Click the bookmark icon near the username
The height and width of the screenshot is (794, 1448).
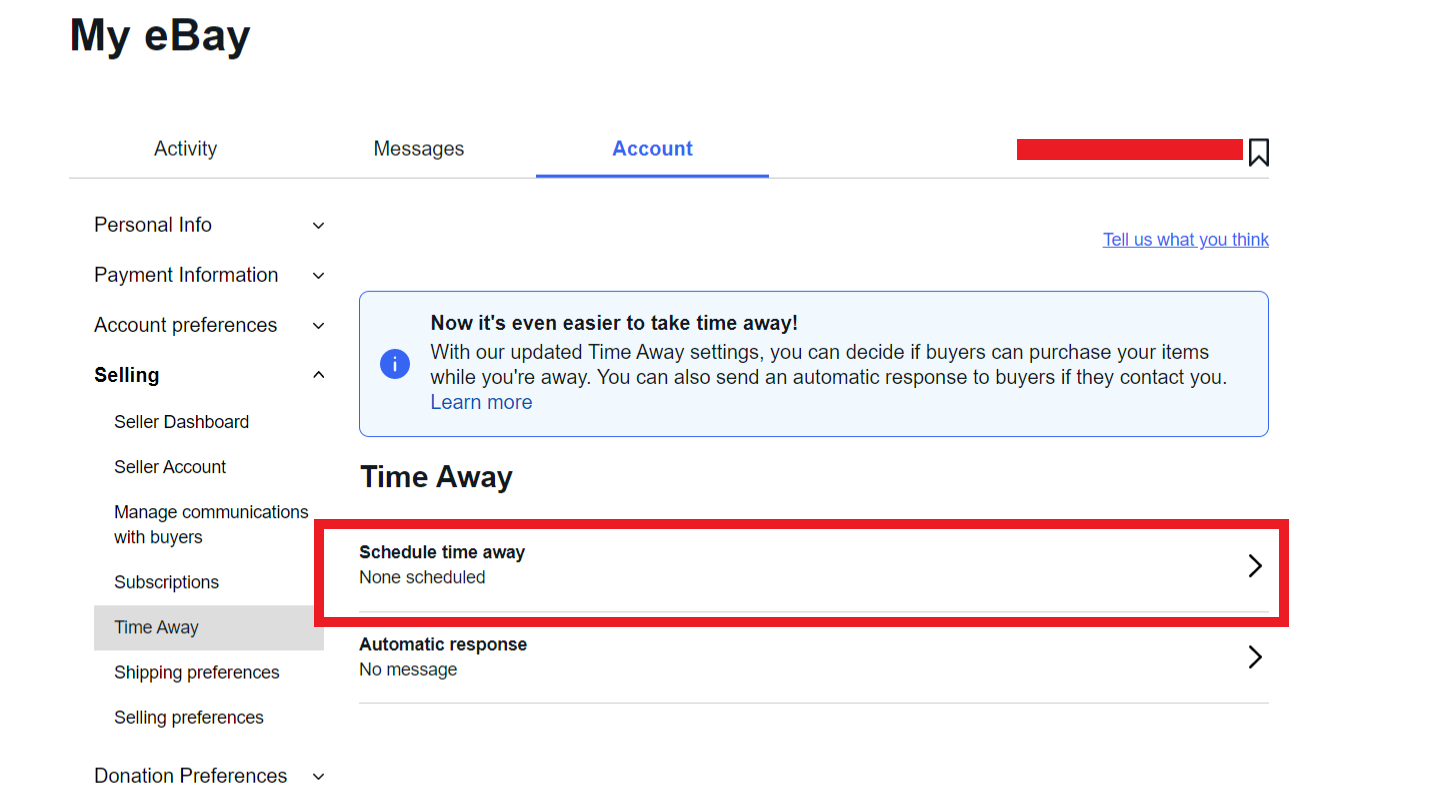coord(1258,152)
